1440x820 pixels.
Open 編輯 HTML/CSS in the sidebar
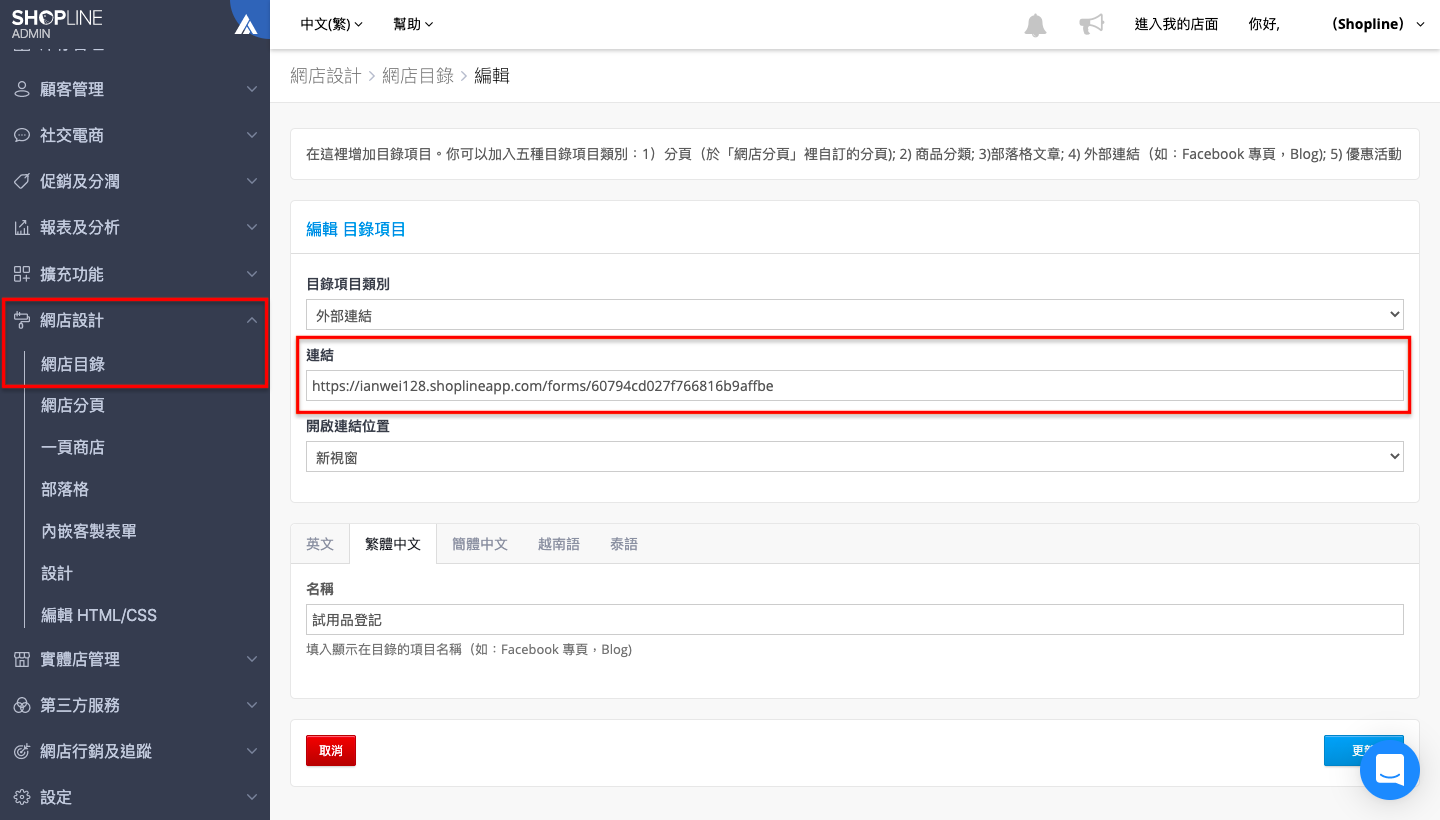99,615
